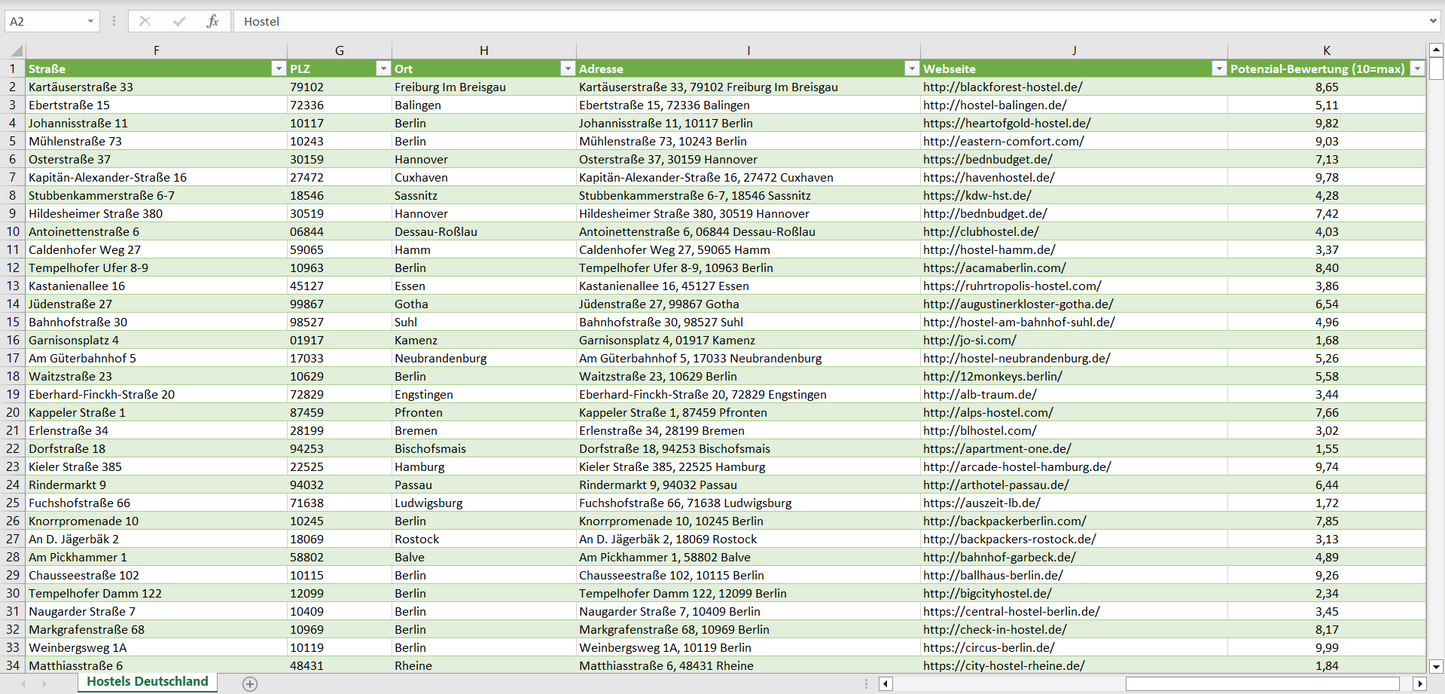Open the Potenzial-Bewertung filter dropdown
Viewport: 1445px width, 694px height.
pos(1416,69)
